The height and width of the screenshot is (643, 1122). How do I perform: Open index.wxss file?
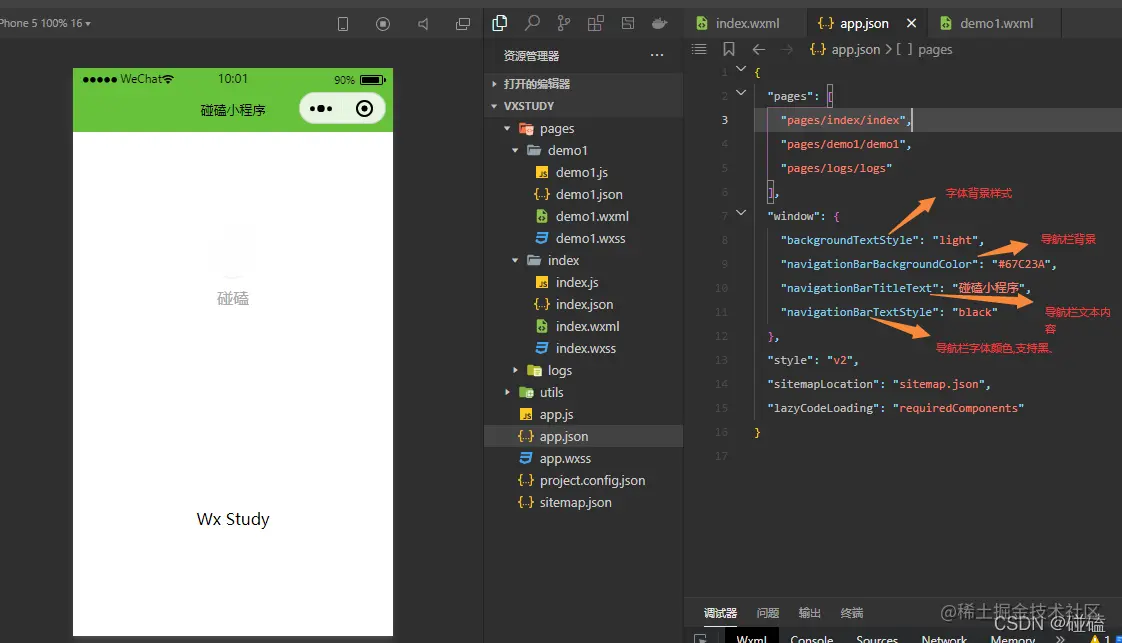[x=584, y=348]
